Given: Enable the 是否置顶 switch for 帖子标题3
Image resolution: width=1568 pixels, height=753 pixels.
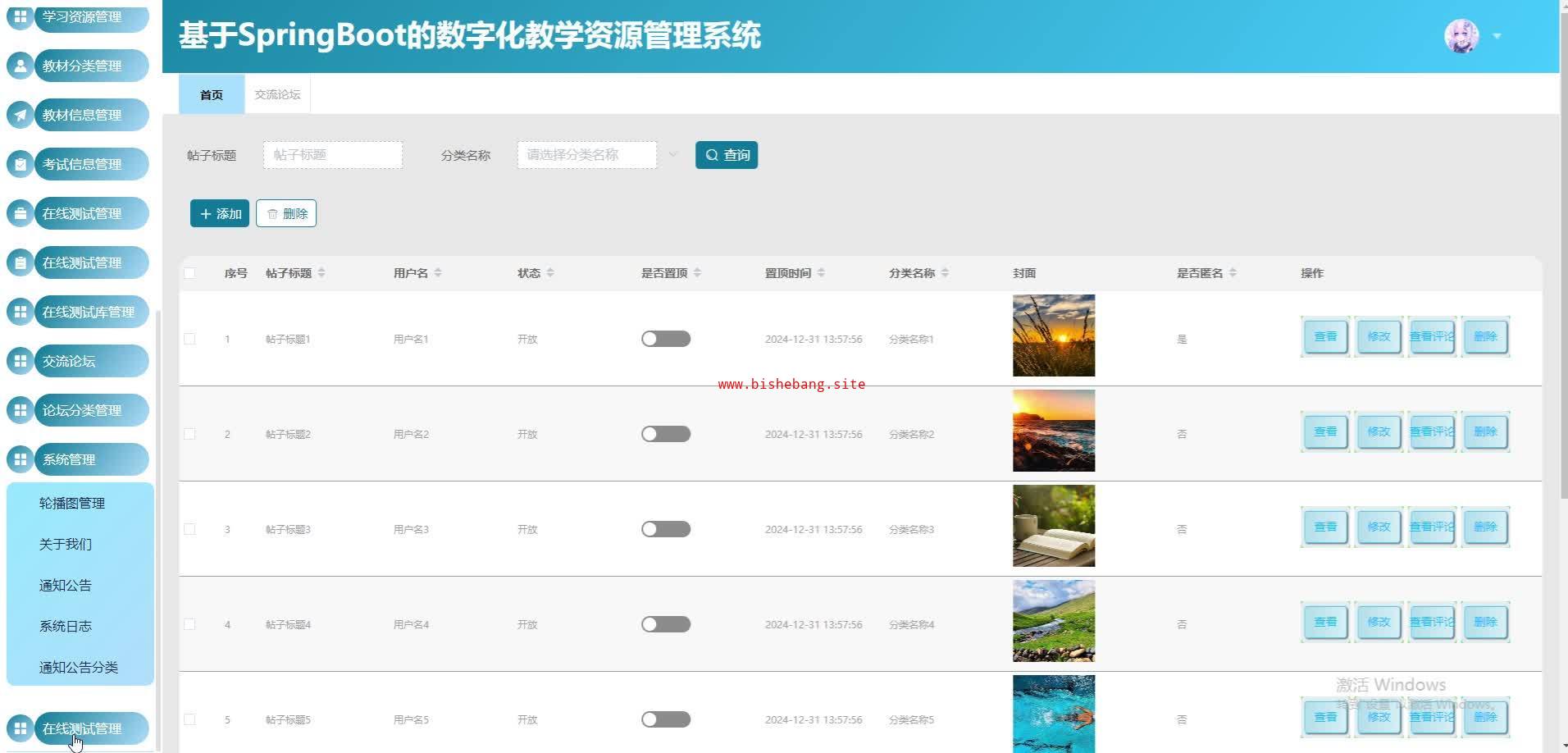Looking at the screenshot, I should pos(665,529).
